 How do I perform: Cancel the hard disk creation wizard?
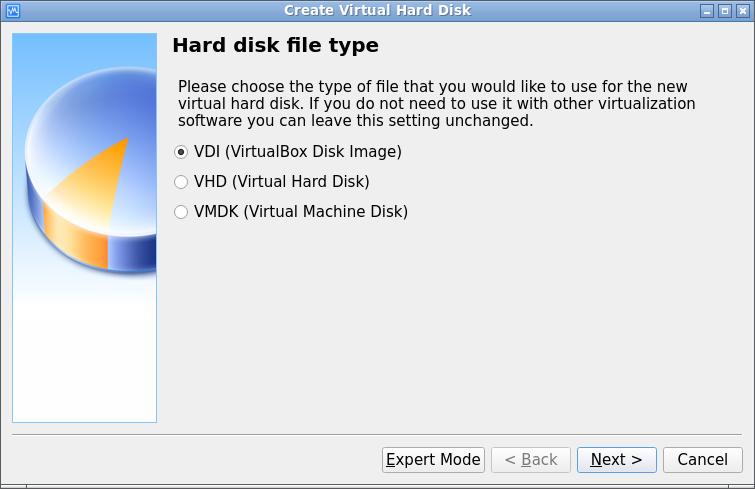(702, 460)
